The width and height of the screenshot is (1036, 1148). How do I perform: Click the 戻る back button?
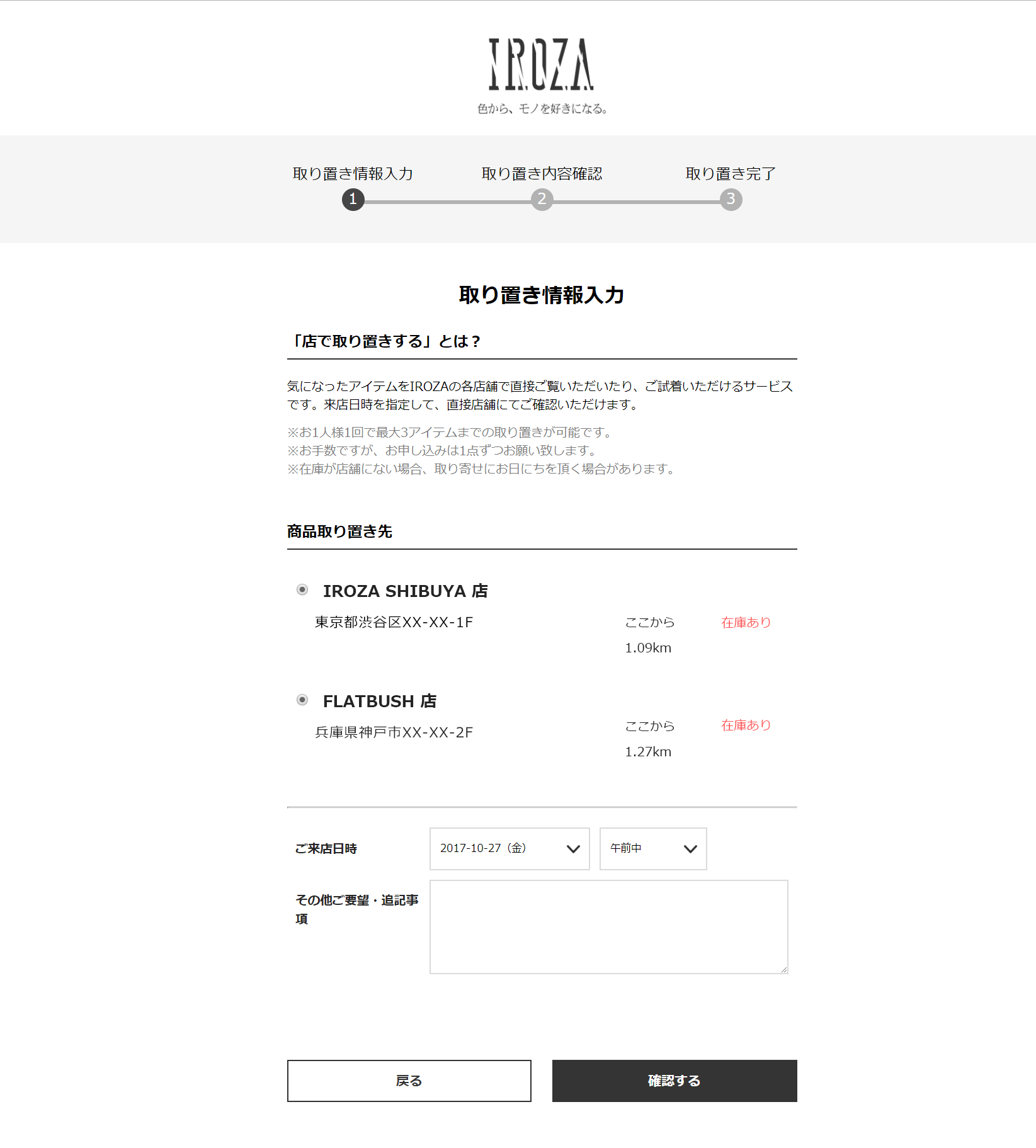click(409, 1081)
